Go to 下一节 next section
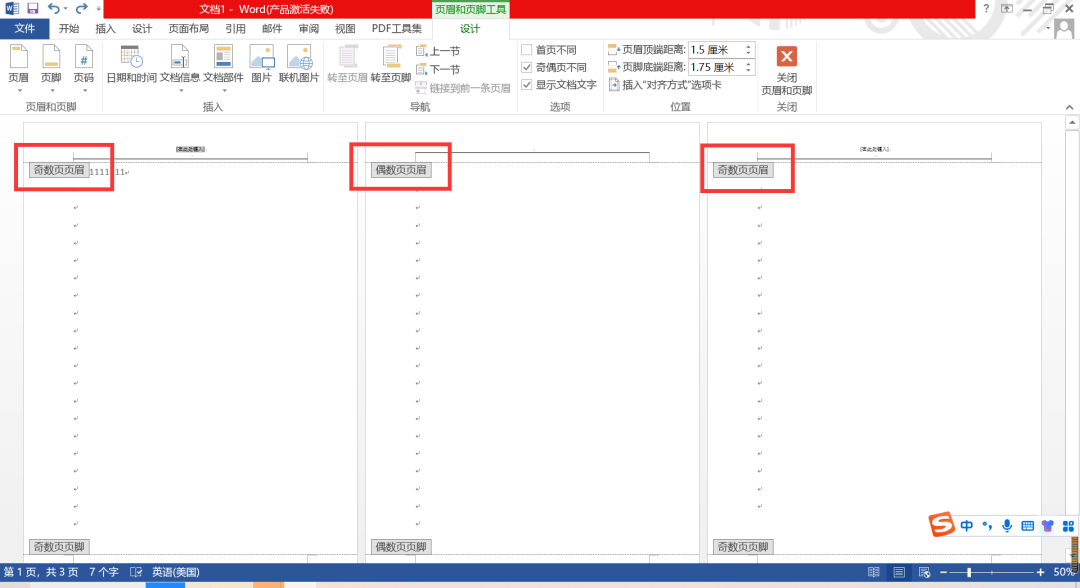Screen dimensions: 1080x588 click(x=438, y=70)
